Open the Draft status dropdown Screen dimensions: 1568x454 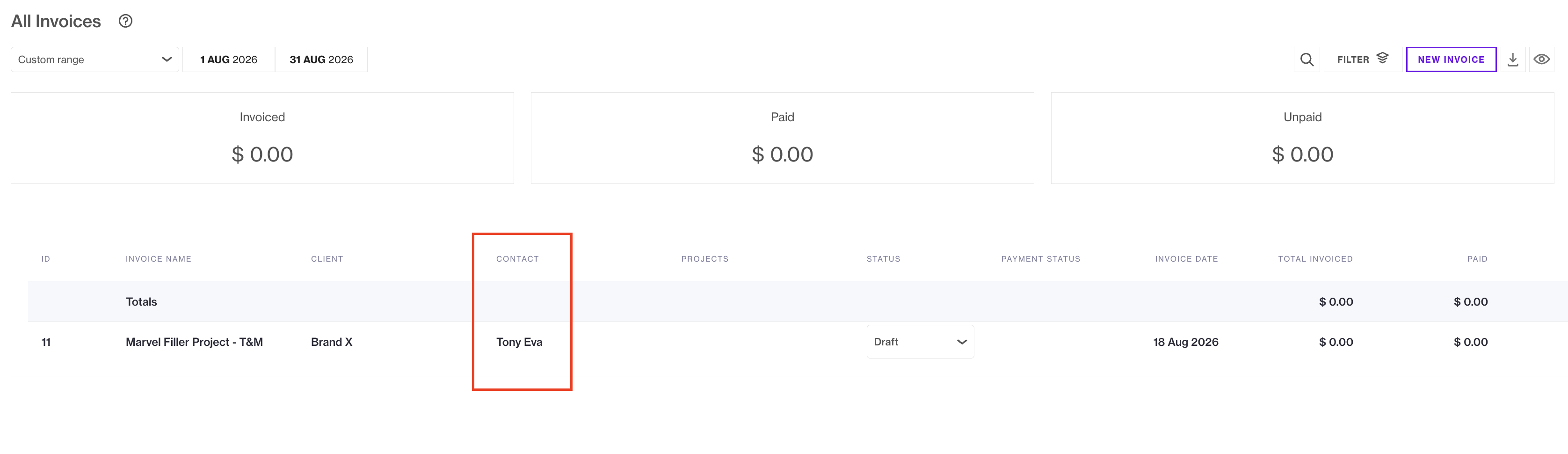[x=920, y=342]
